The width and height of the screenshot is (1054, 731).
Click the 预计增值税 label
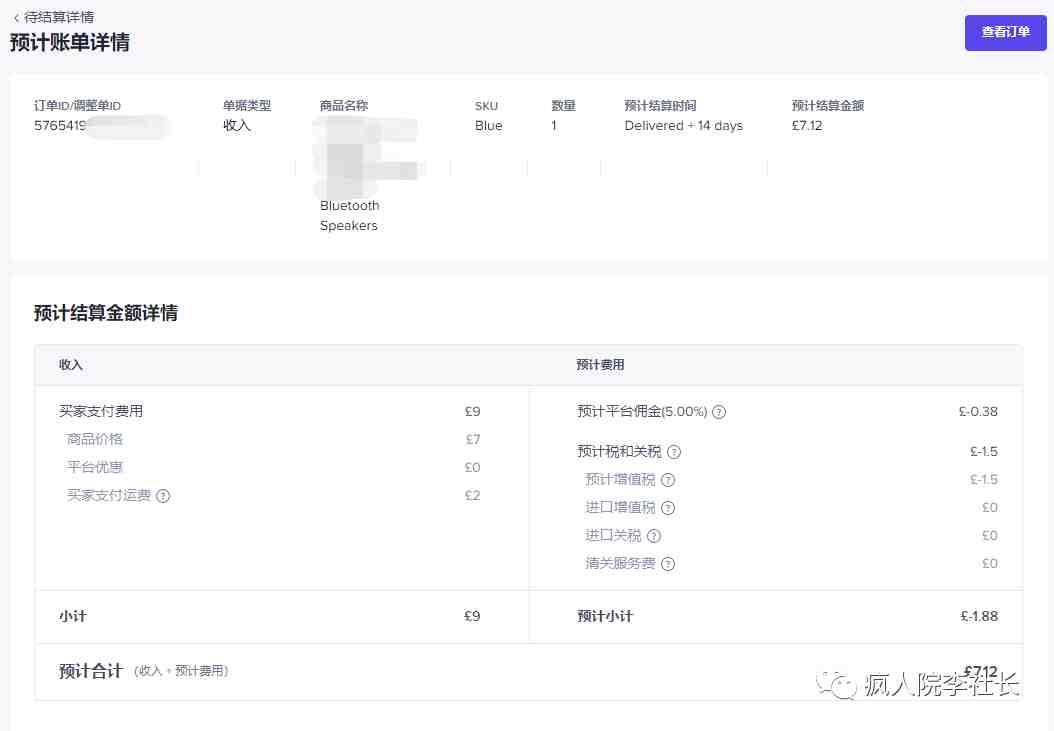(620, 479)
